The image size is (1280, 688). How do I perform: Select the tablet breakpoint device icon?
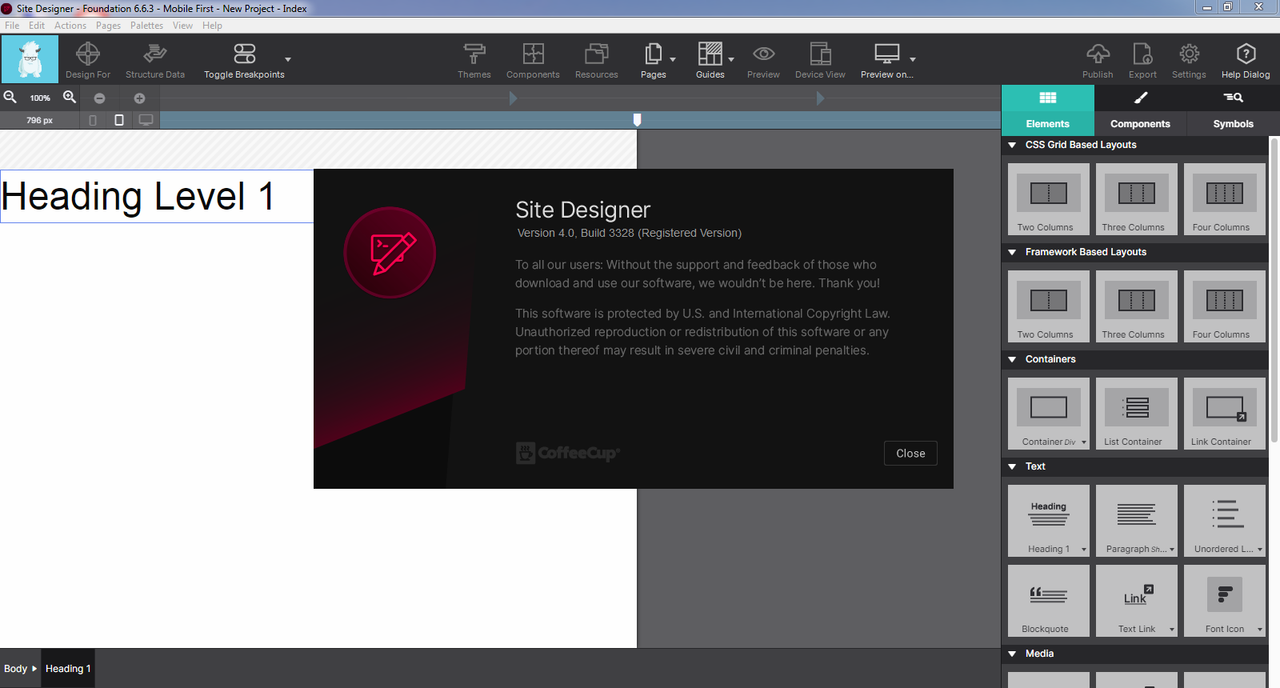point(119,120)
